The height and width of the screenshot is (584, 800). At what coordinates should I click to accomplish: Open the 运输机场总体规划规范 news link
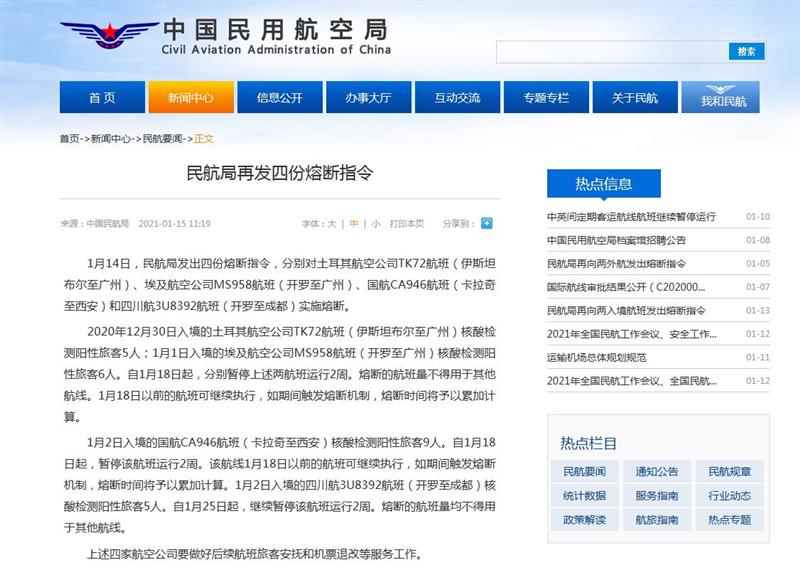coord(597,357)
